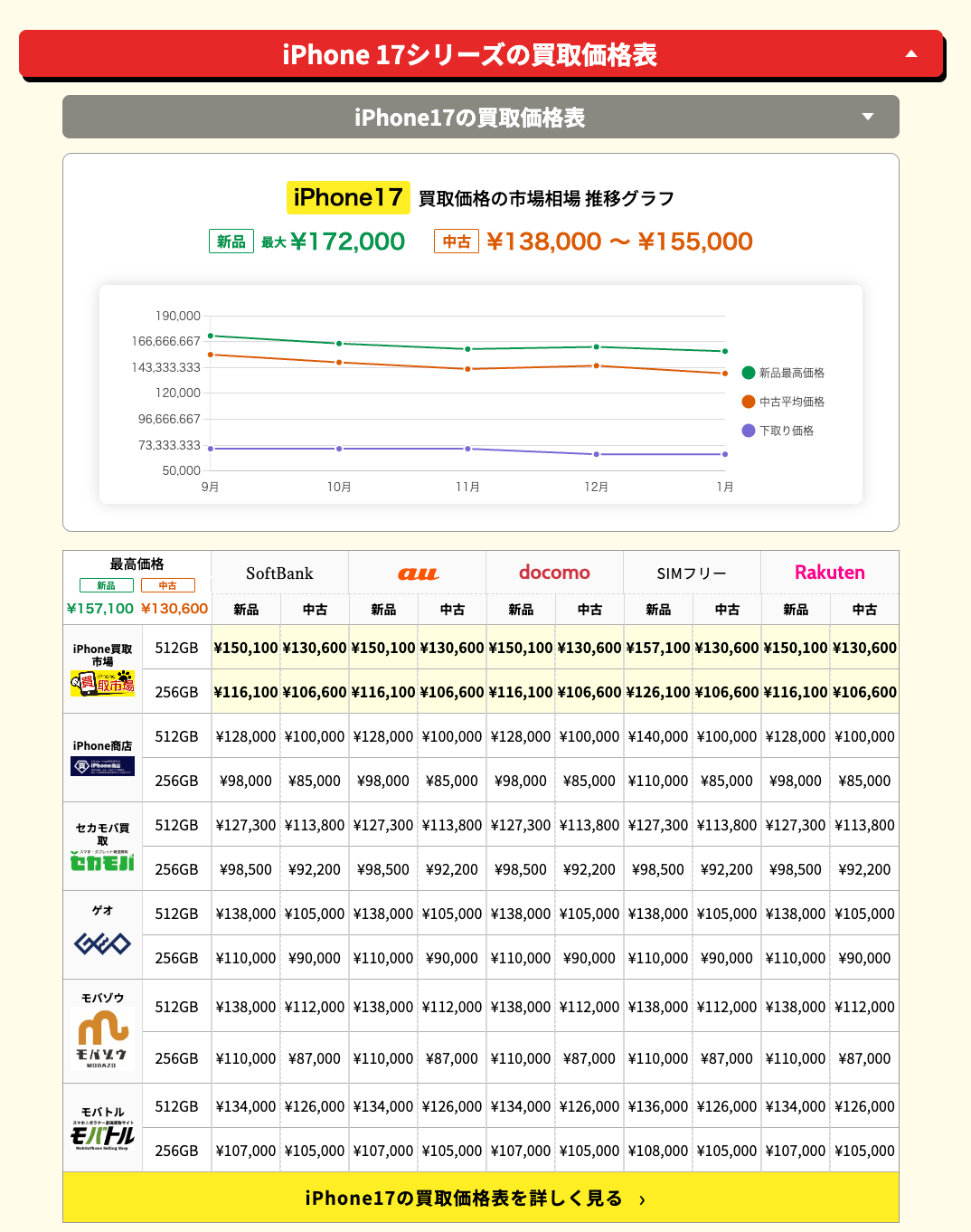This screenshot has width=971, height=1232.
Task: Click the ゲオ shop name text
Action: coord(102,911)
